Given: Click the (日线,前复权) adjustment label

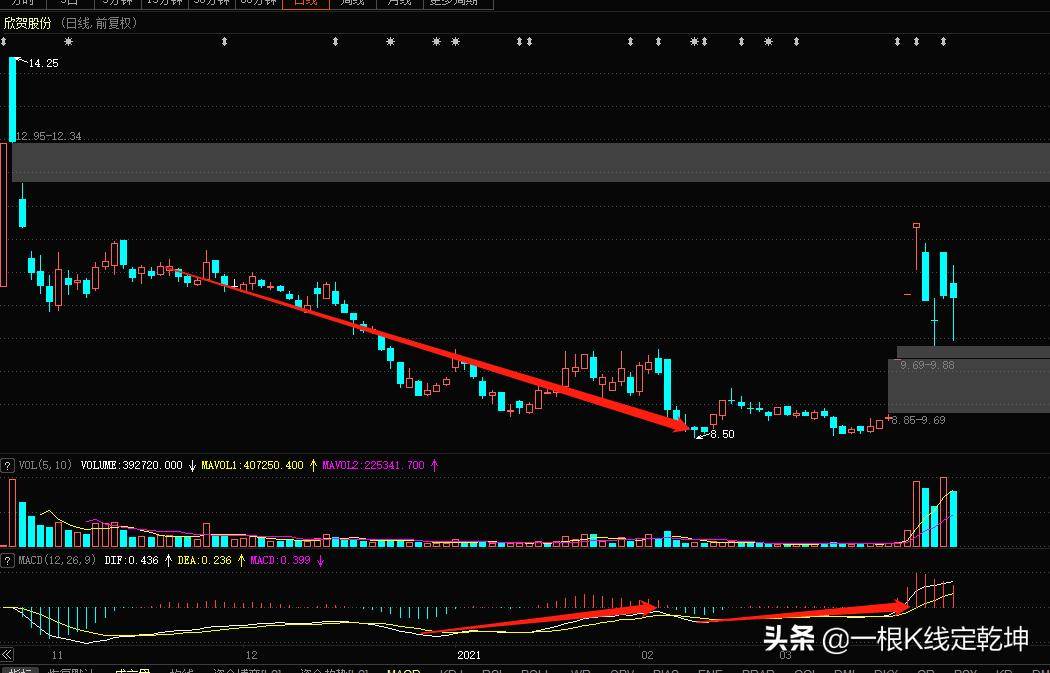Looking at the screenshot, I should [99, 23].
